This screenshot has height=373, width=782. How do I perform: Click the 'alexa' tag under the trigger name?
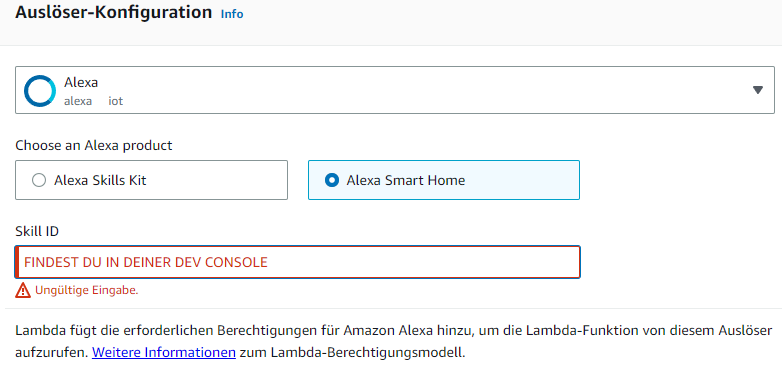point(78,101)
